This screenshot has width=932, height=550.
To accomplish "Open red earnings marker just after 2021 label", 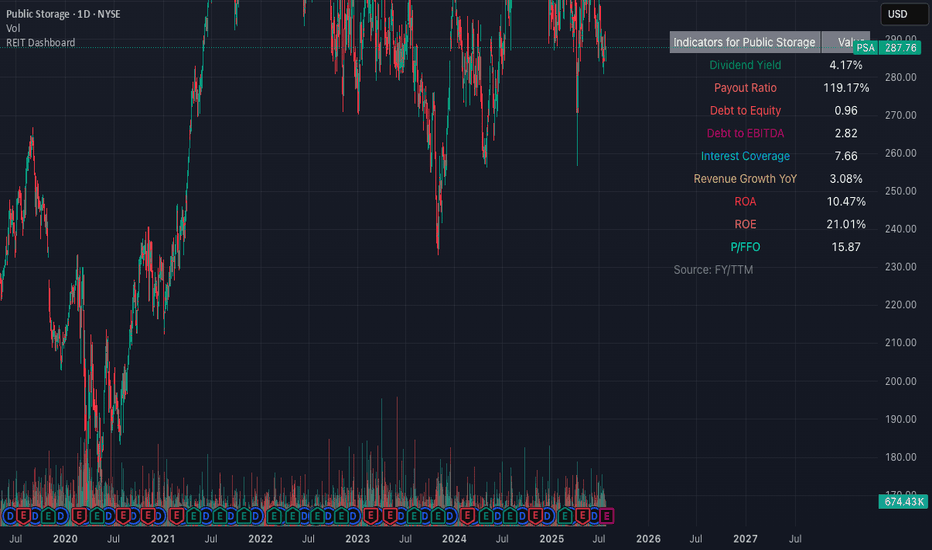I will [x=177, y=516].
